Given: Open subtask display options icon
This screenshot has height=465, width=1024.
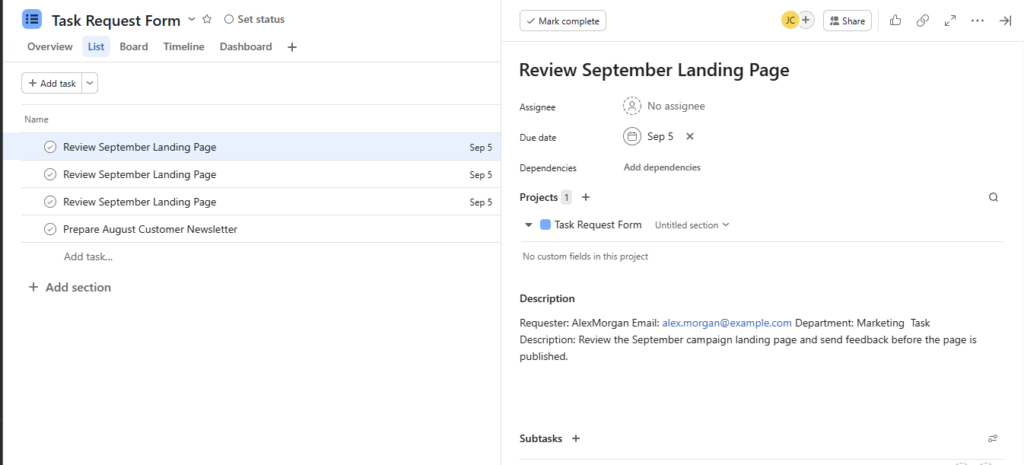Looking at the screenshot, I should (993, 439).
